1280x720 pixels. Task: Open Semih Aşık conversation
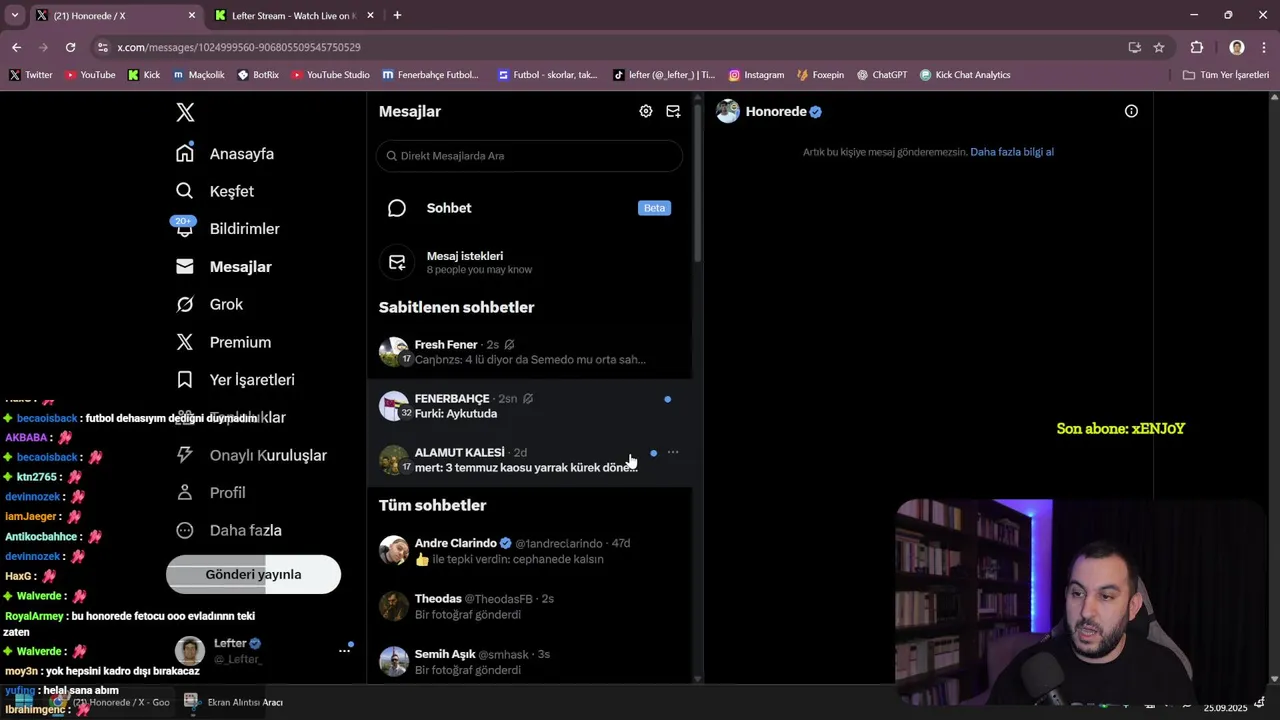click(529, 662)
